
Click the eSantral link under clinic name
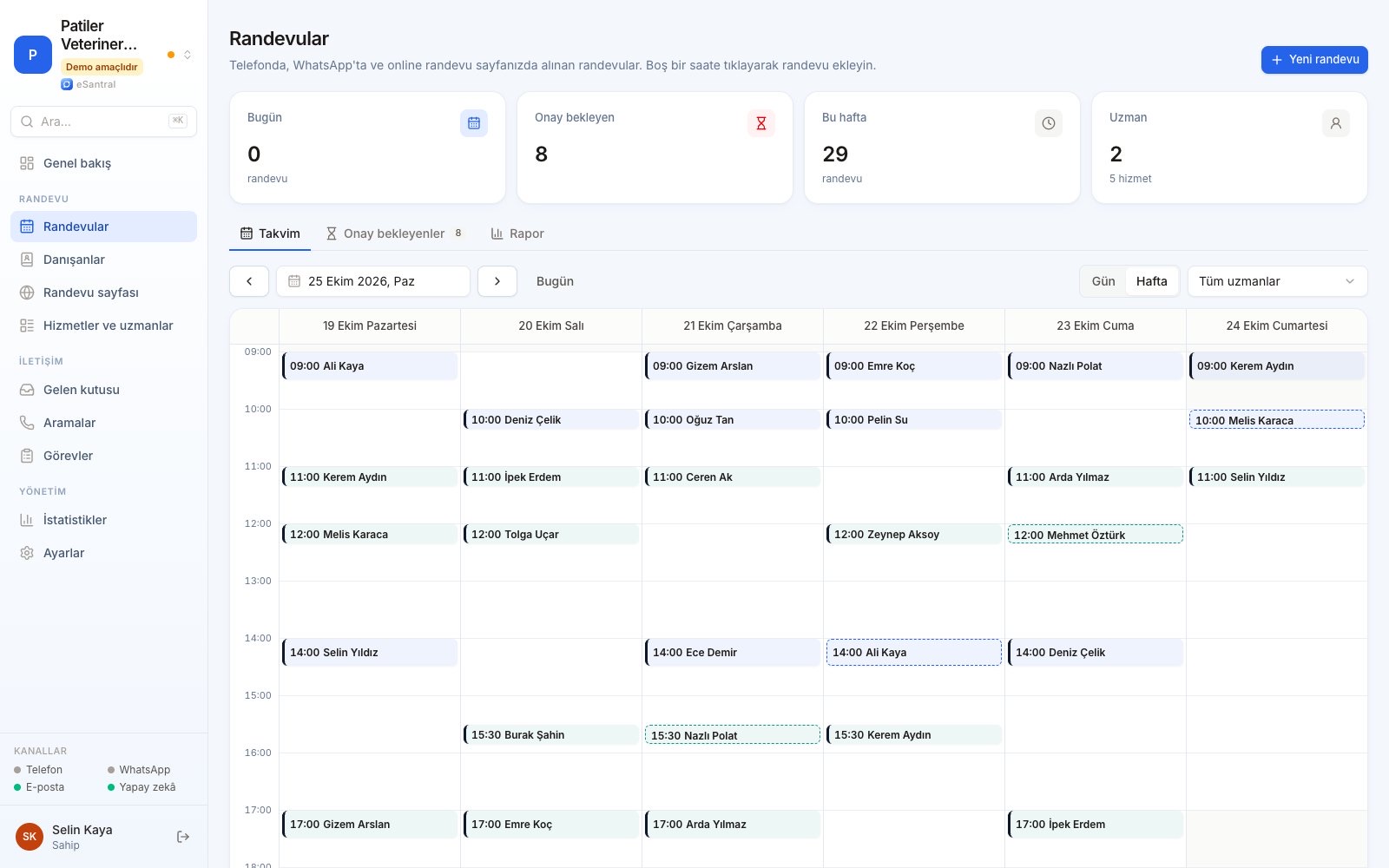click(x=89, y=84)
